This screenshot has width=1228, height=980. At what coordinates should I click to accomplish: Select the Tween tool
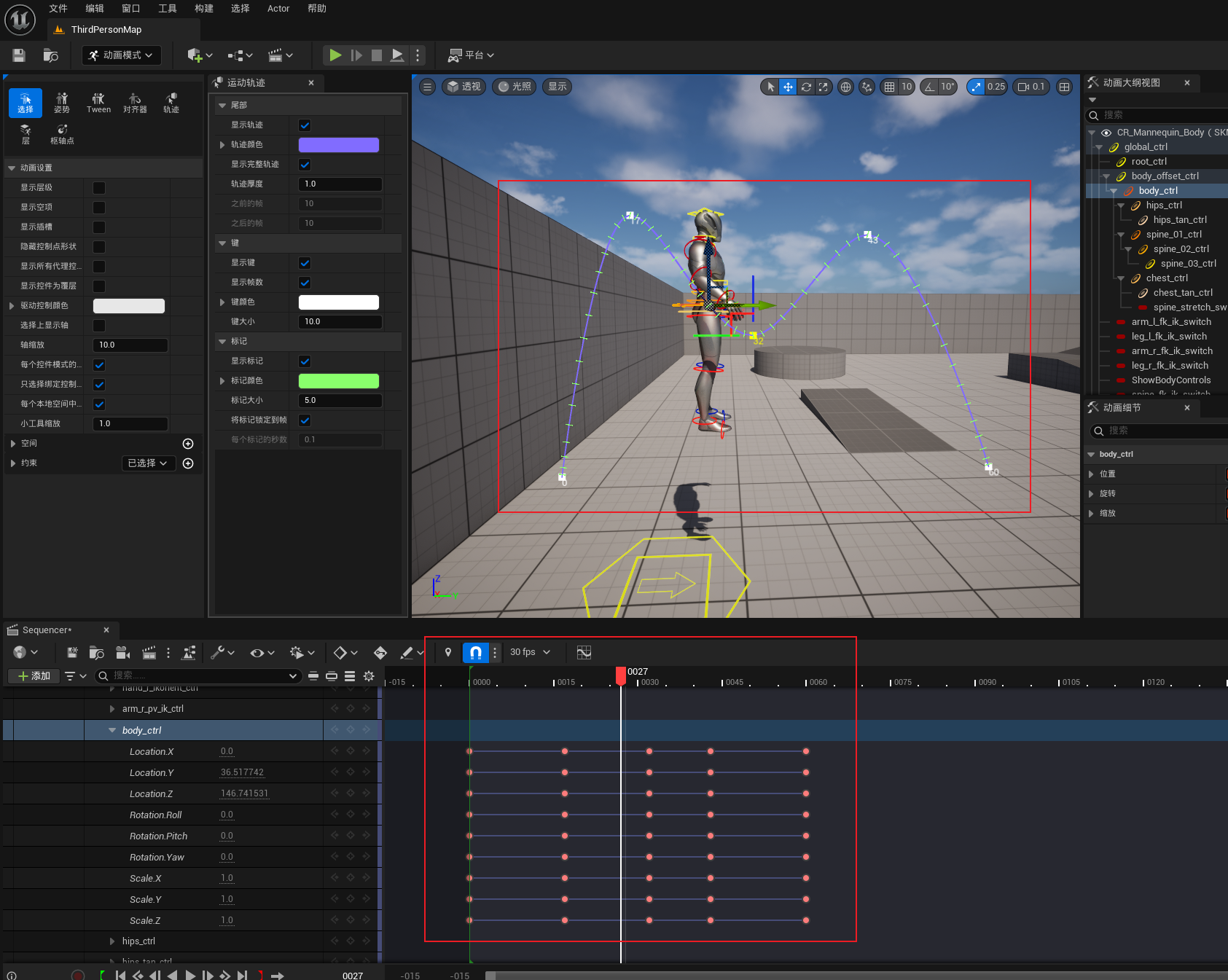coord(98,103)
